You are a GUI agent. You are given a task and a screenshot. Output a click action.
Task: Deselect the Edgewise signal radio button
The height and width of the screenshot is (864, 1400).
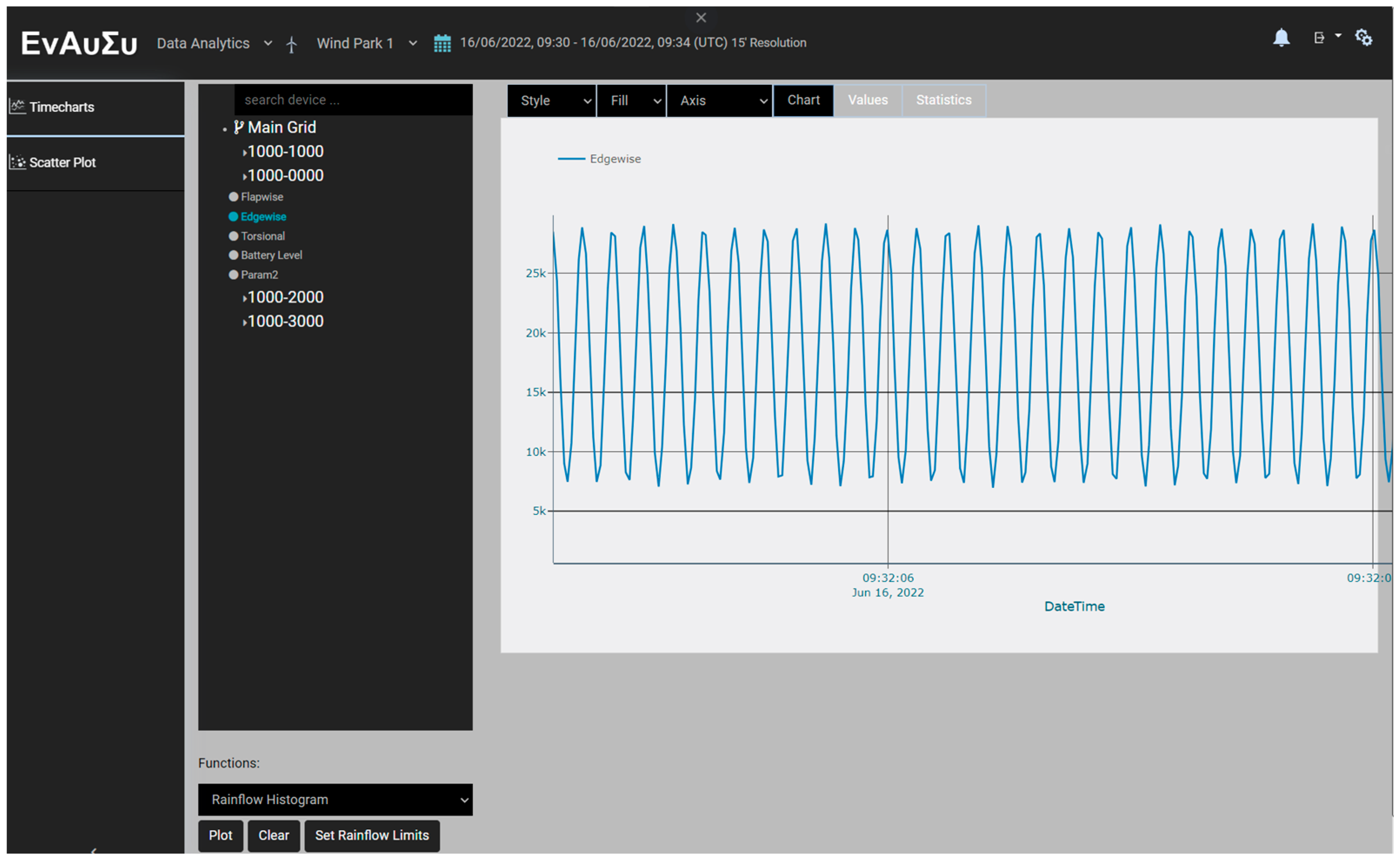233,217
